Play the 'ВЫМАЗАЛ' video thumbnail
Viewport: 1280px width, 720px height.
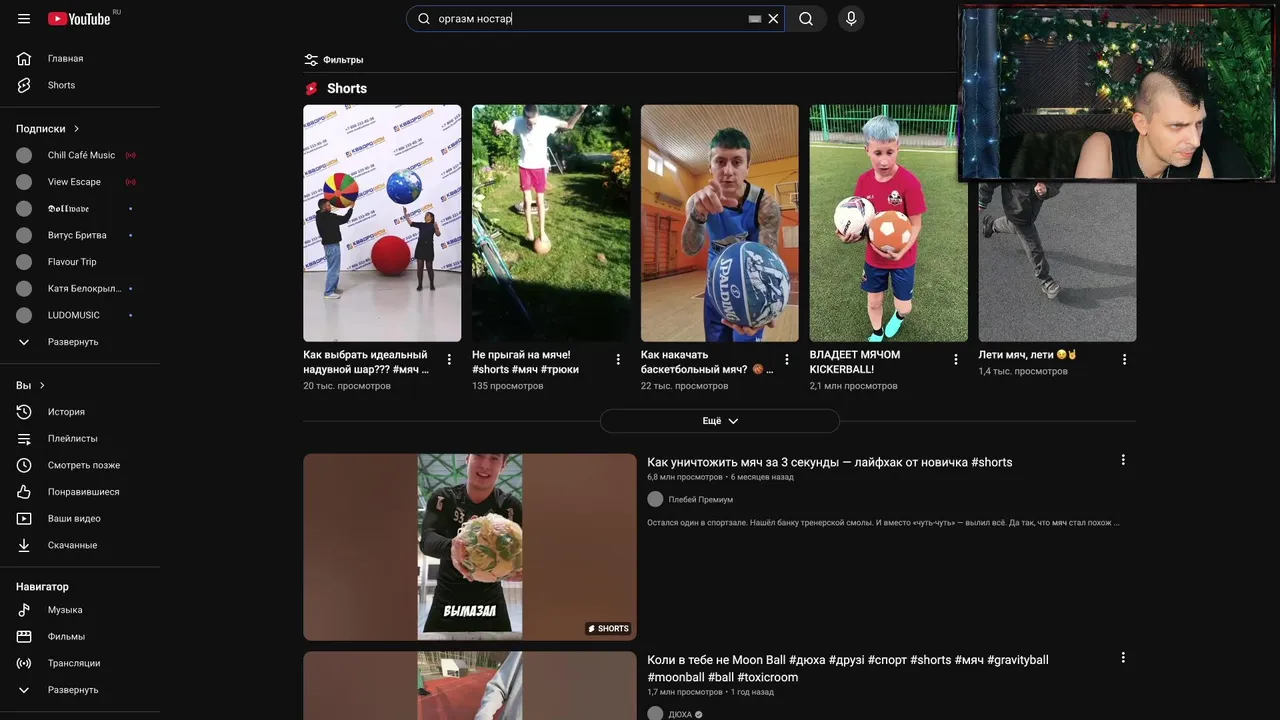(470, 547)
